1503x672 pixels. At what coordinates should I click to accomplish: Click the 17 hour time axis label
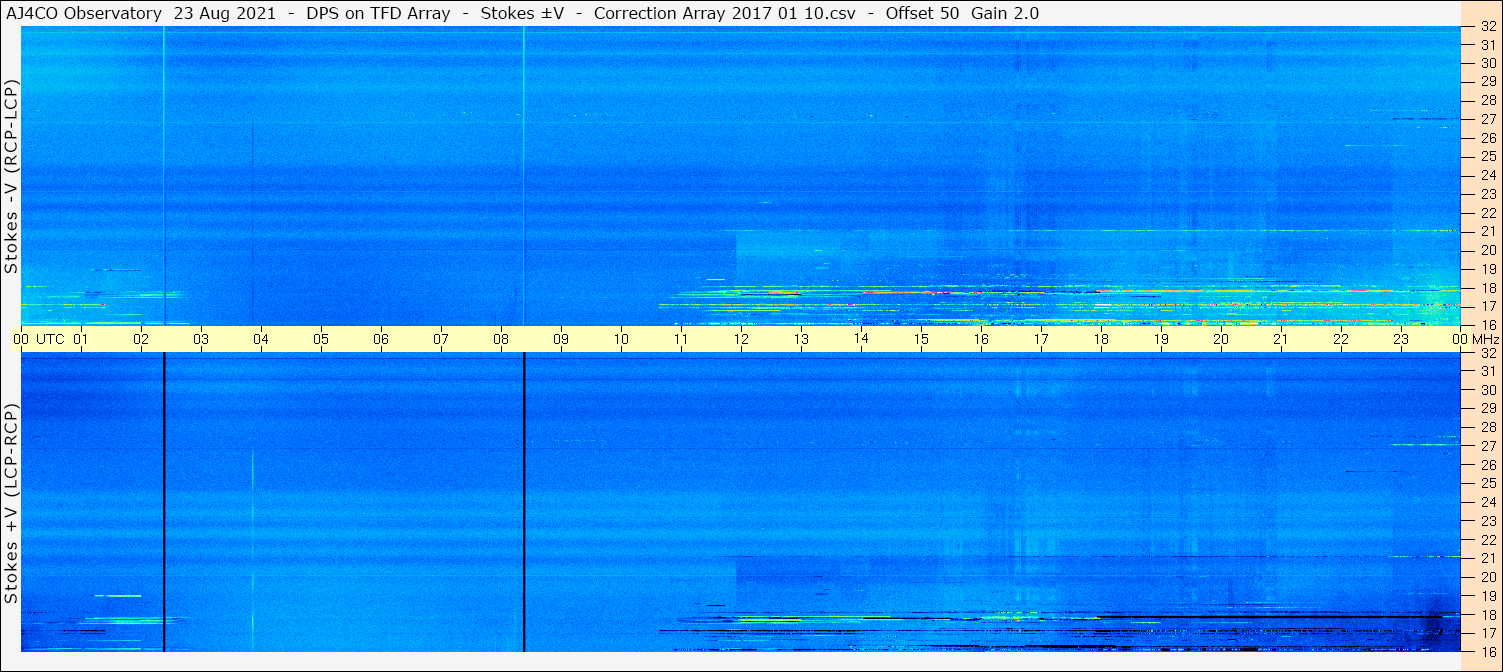(x=1041, y=339)
